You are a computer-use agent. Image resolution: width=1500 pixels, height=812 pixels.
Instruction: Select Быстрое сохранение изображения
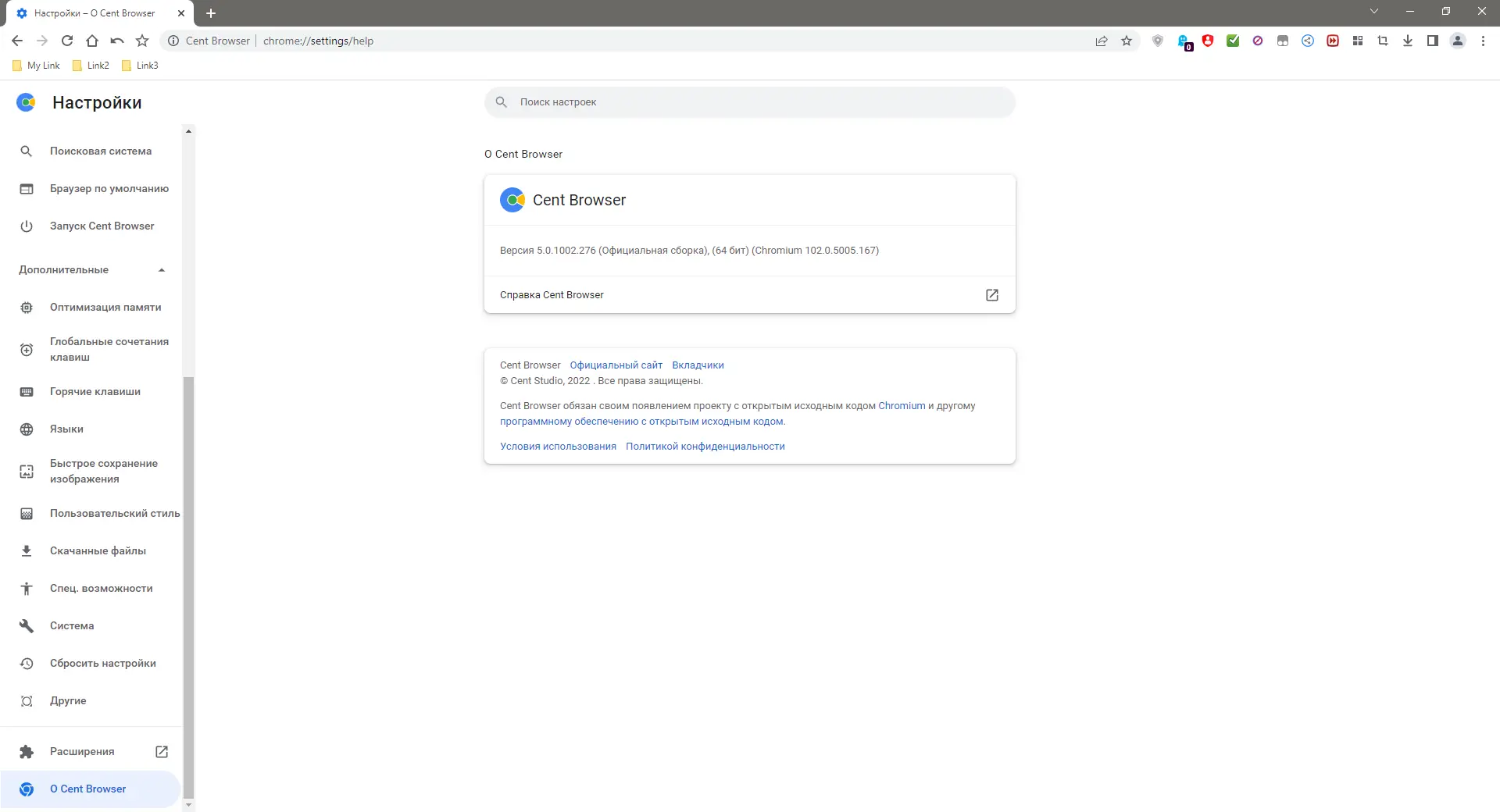pyautogui.click(x=91, y=472)
